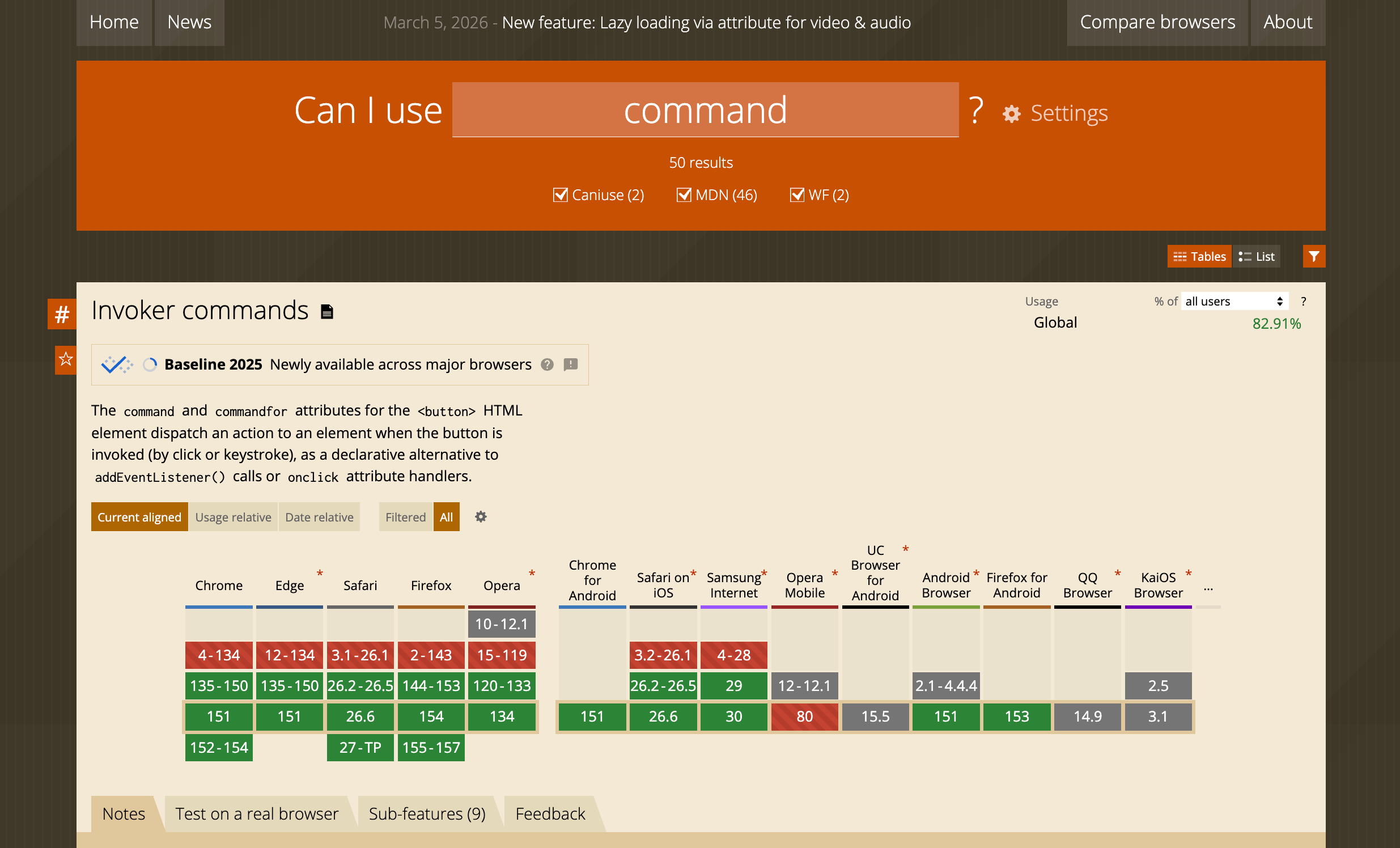Open the table view settings gear icon

[481, 516]
